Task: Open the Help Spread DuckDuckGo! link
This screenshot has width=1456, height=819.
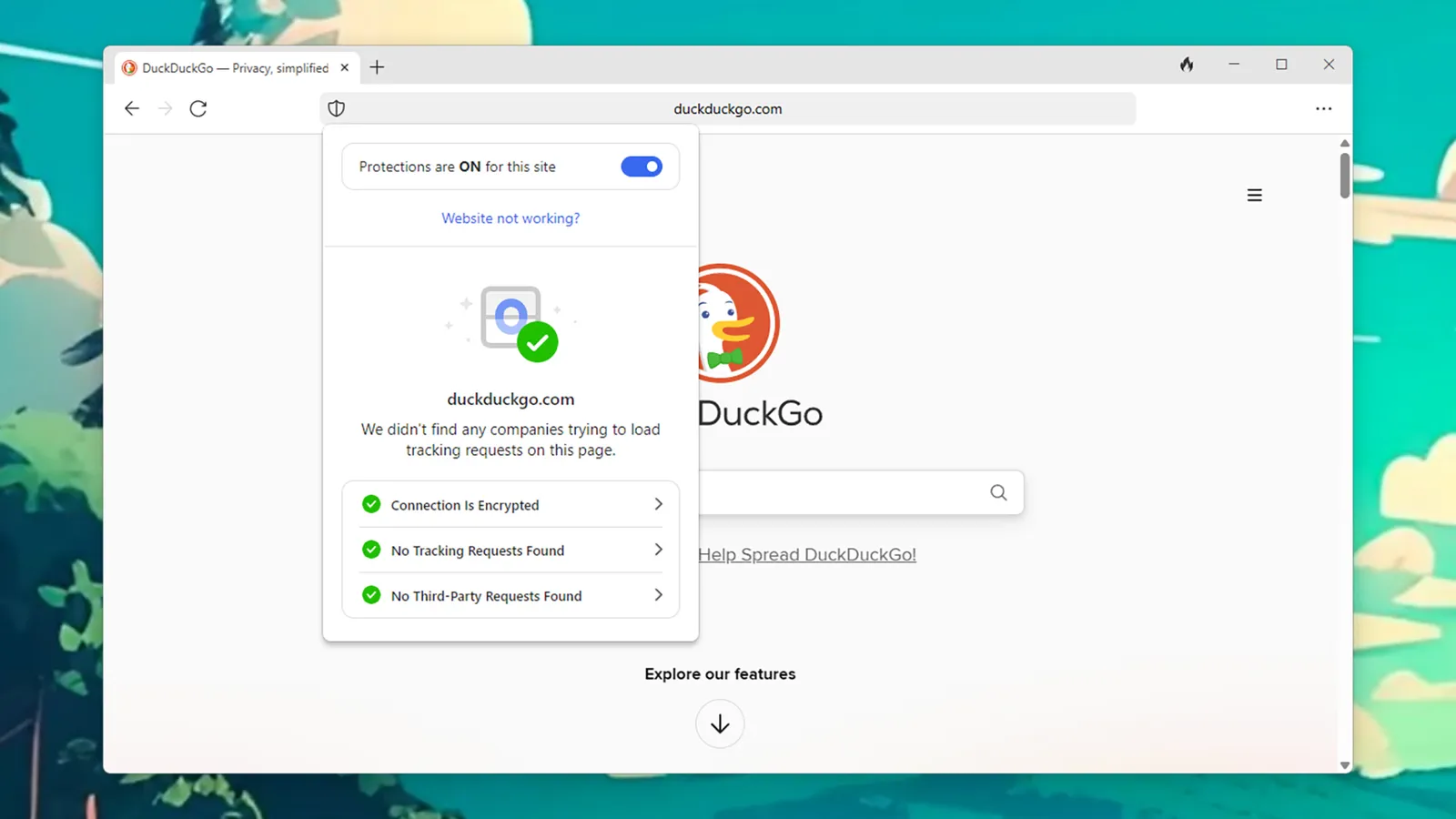Action: pos(807,554)
